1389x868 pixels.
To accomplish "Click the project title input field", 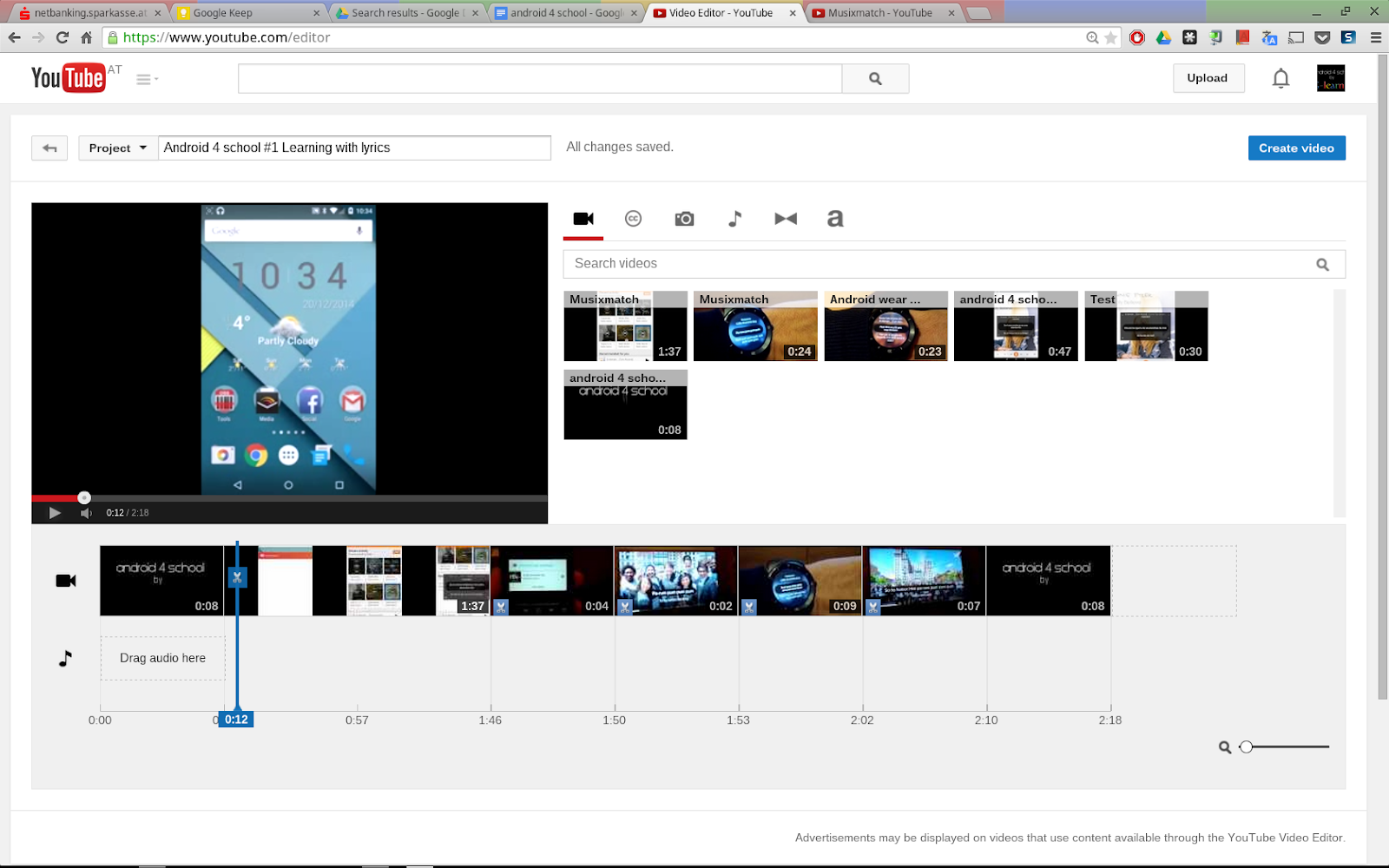I will click(x=354, y=148).
